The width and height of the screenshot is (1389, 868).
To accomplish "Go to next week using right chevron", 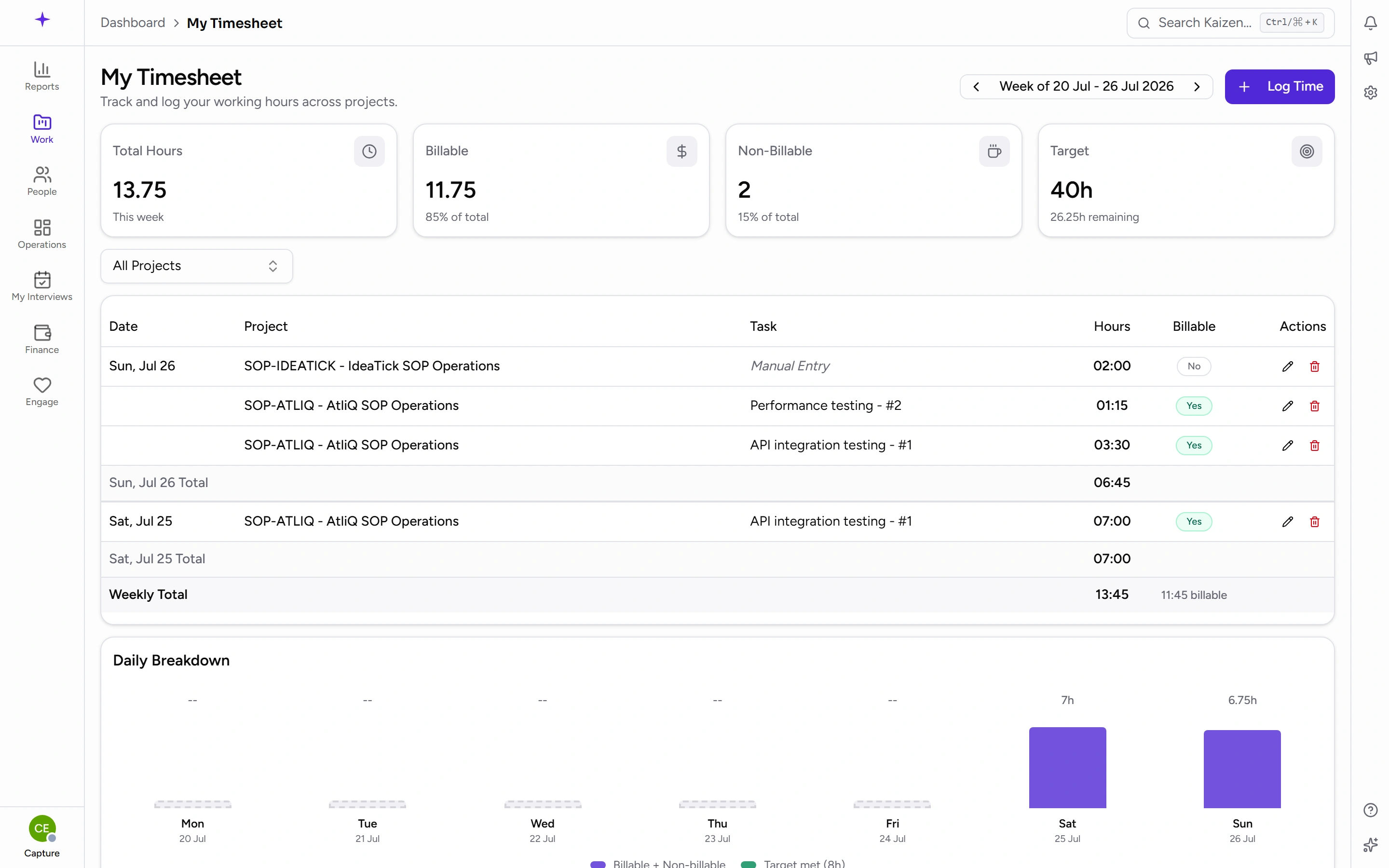I will [1197, 87].
